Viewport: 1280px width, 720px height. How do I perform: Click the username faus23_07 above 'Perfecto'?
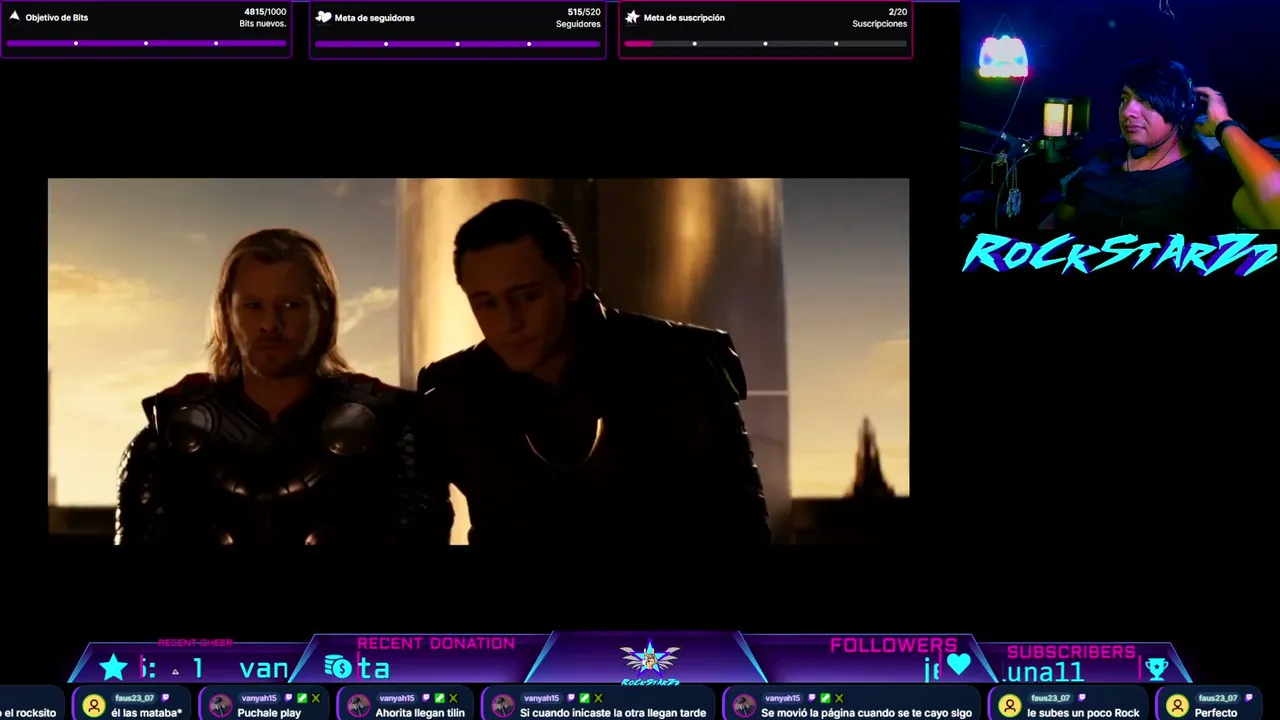1218,698
